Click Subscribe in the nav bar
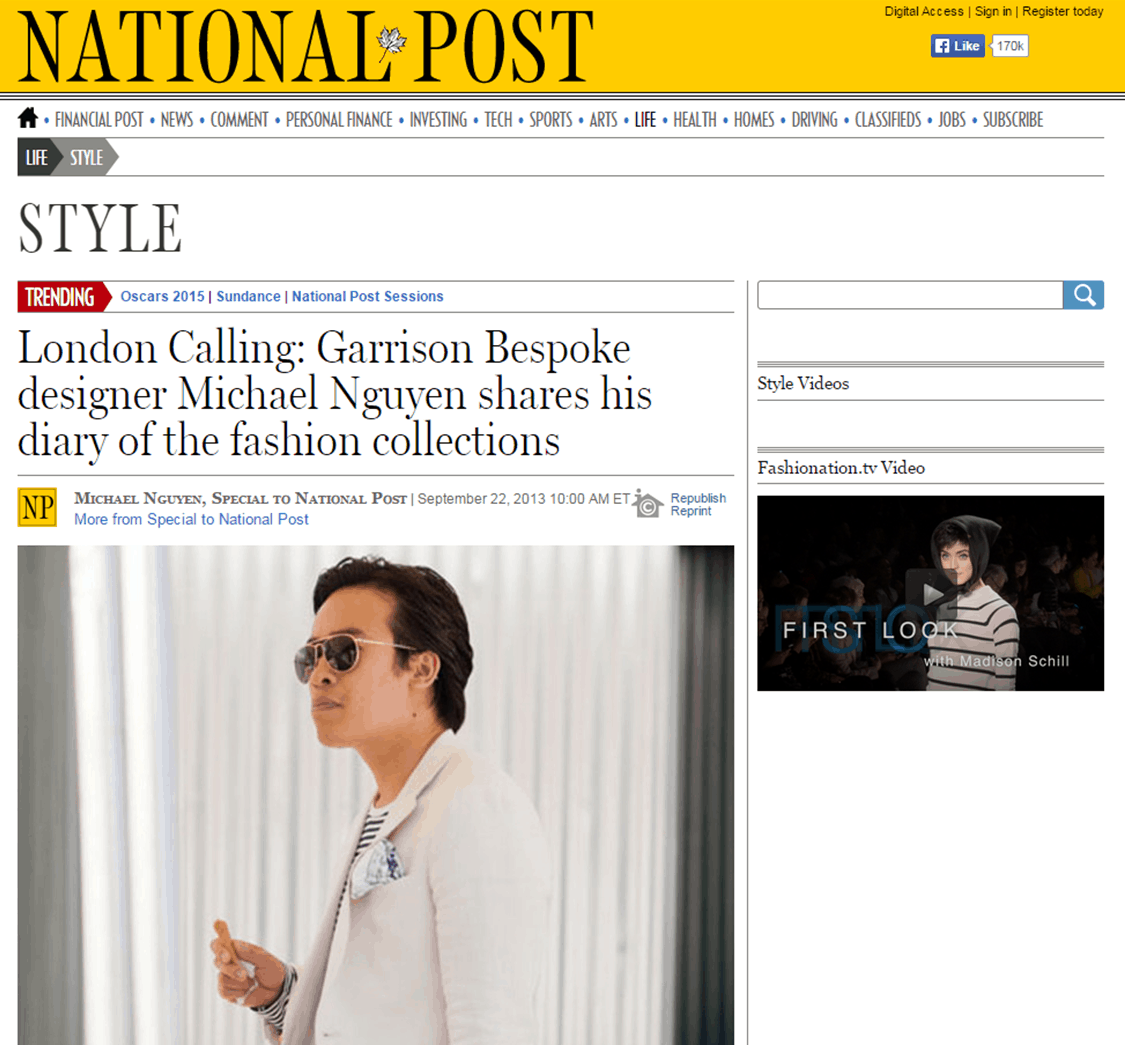The height and width of the screenshot is (1045, 1125). tap(1013, 120)
